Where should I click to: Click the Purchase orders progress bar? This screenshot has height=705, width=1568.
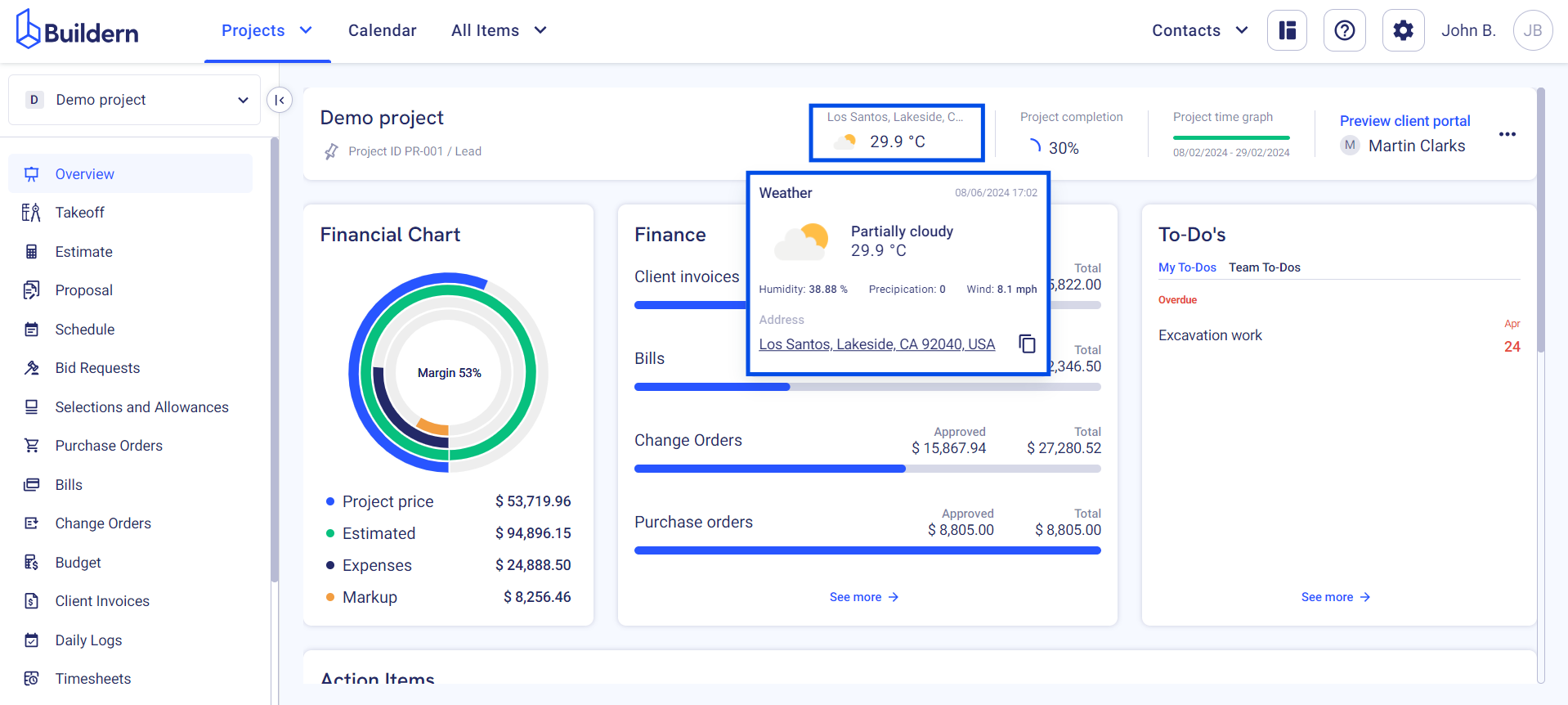(867, 550)
